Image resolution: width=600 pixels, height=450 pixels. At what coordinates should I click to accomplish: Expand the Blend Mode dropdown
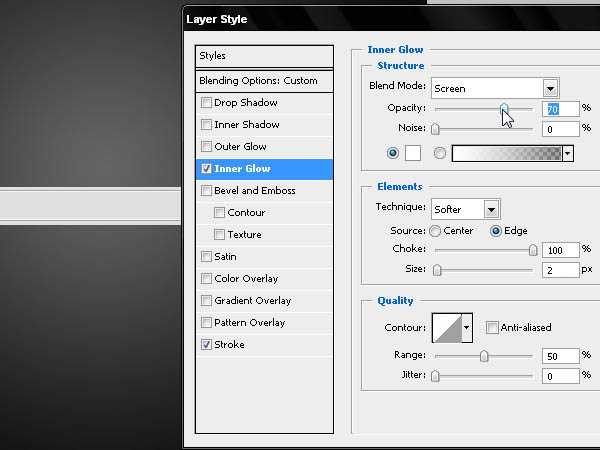tap(550, 88)
